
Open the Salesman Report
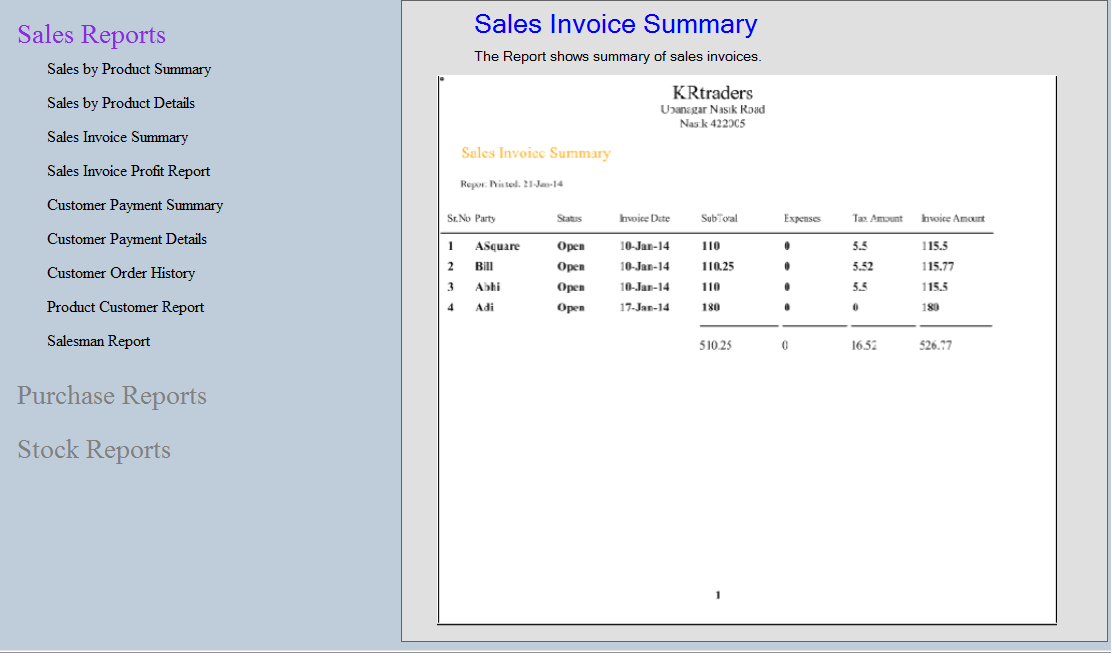(99, 341)
